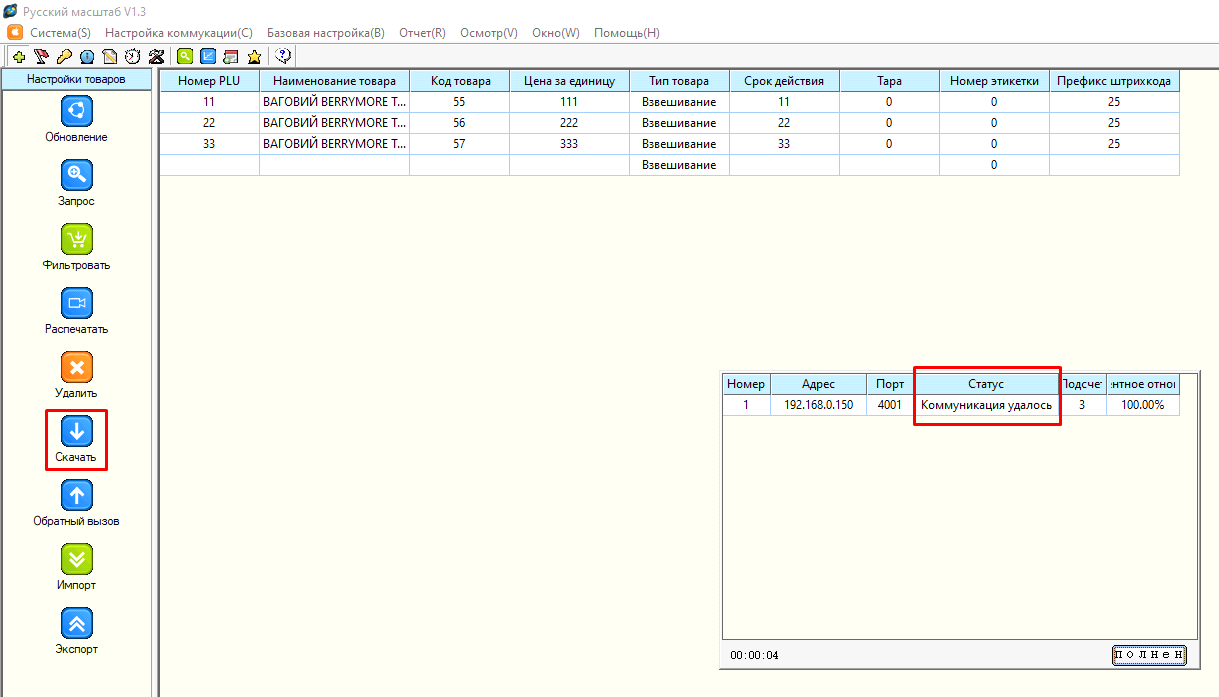Click the yellow star toolbar icon

click(254, 57)
